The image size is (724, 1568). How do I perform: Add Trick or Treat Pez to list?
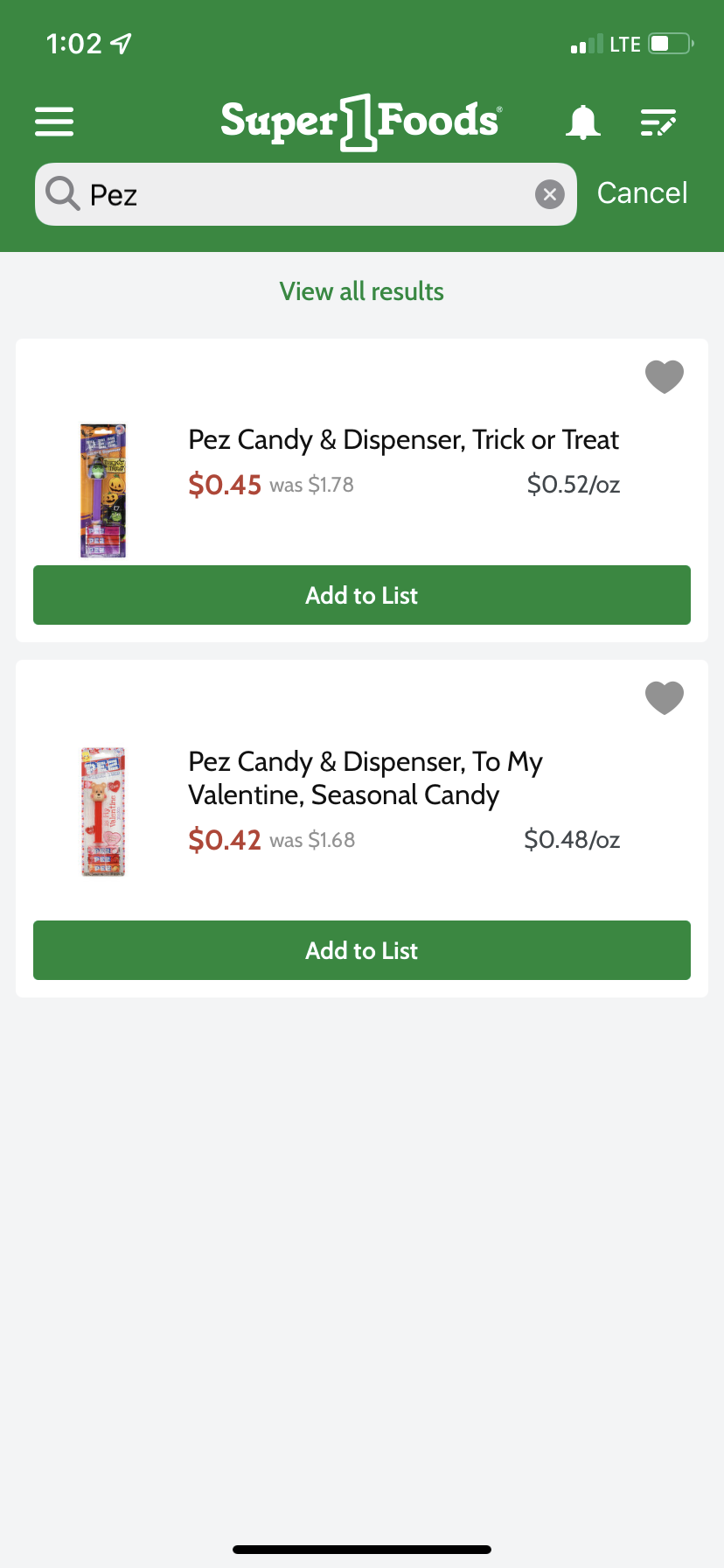coord(362,595)
